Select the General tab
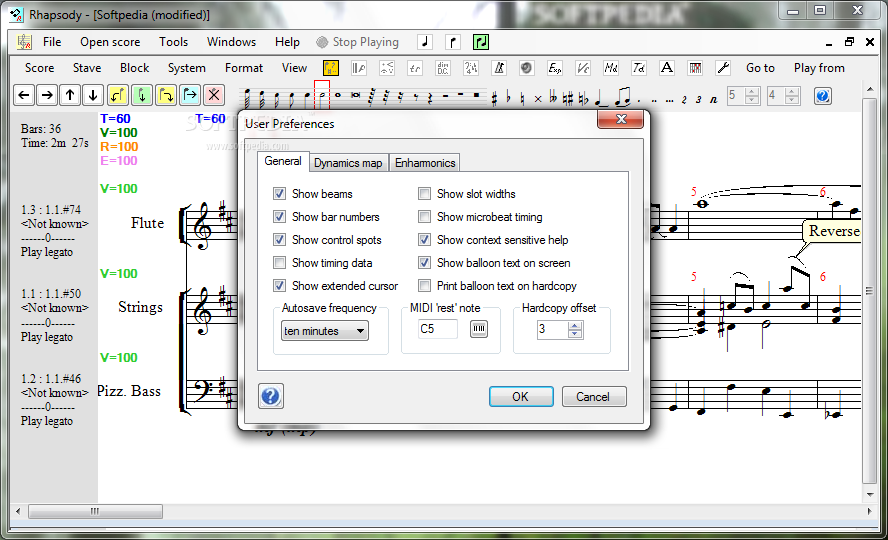888x540 pixels. (x=283, y=161)
